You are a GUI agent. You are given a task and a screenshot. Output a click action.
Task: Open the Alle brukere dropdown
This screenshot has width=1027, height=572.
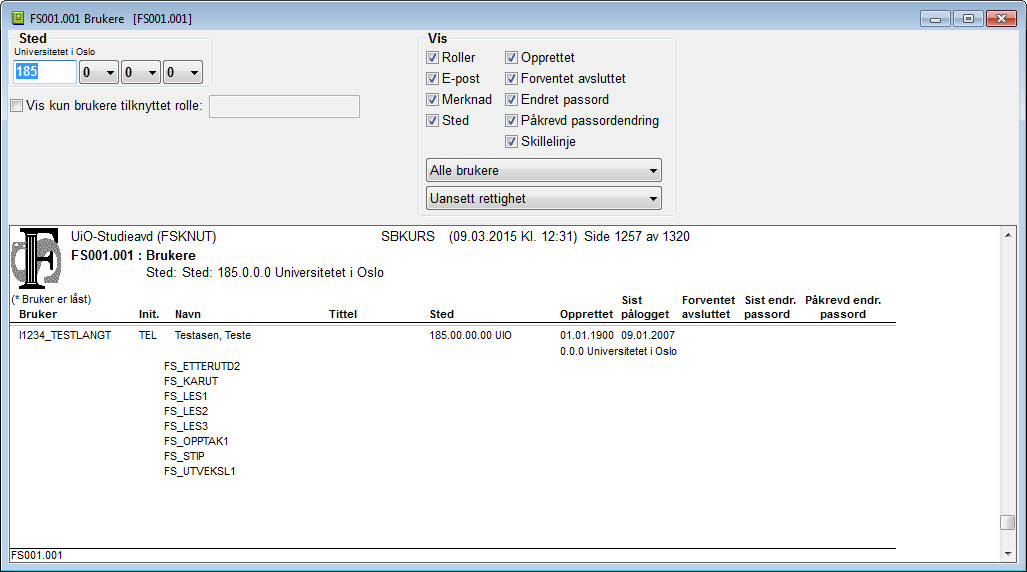click(x=544, y=170)
